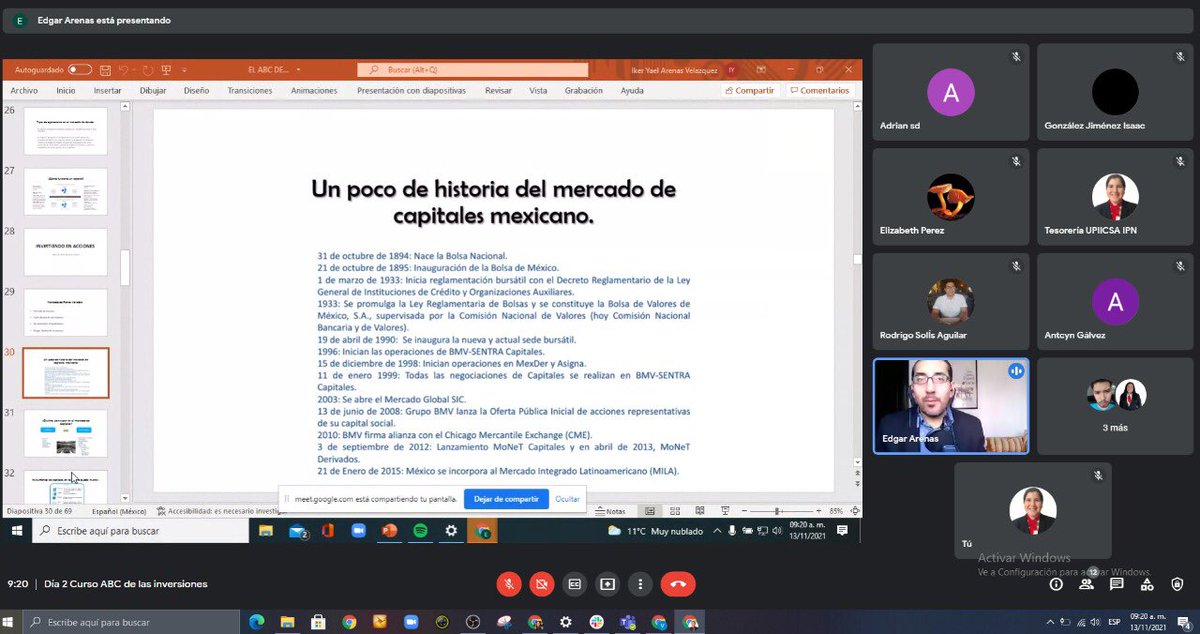
Task: Click Accesibilidad status bar entry
Action: [220, 511]
